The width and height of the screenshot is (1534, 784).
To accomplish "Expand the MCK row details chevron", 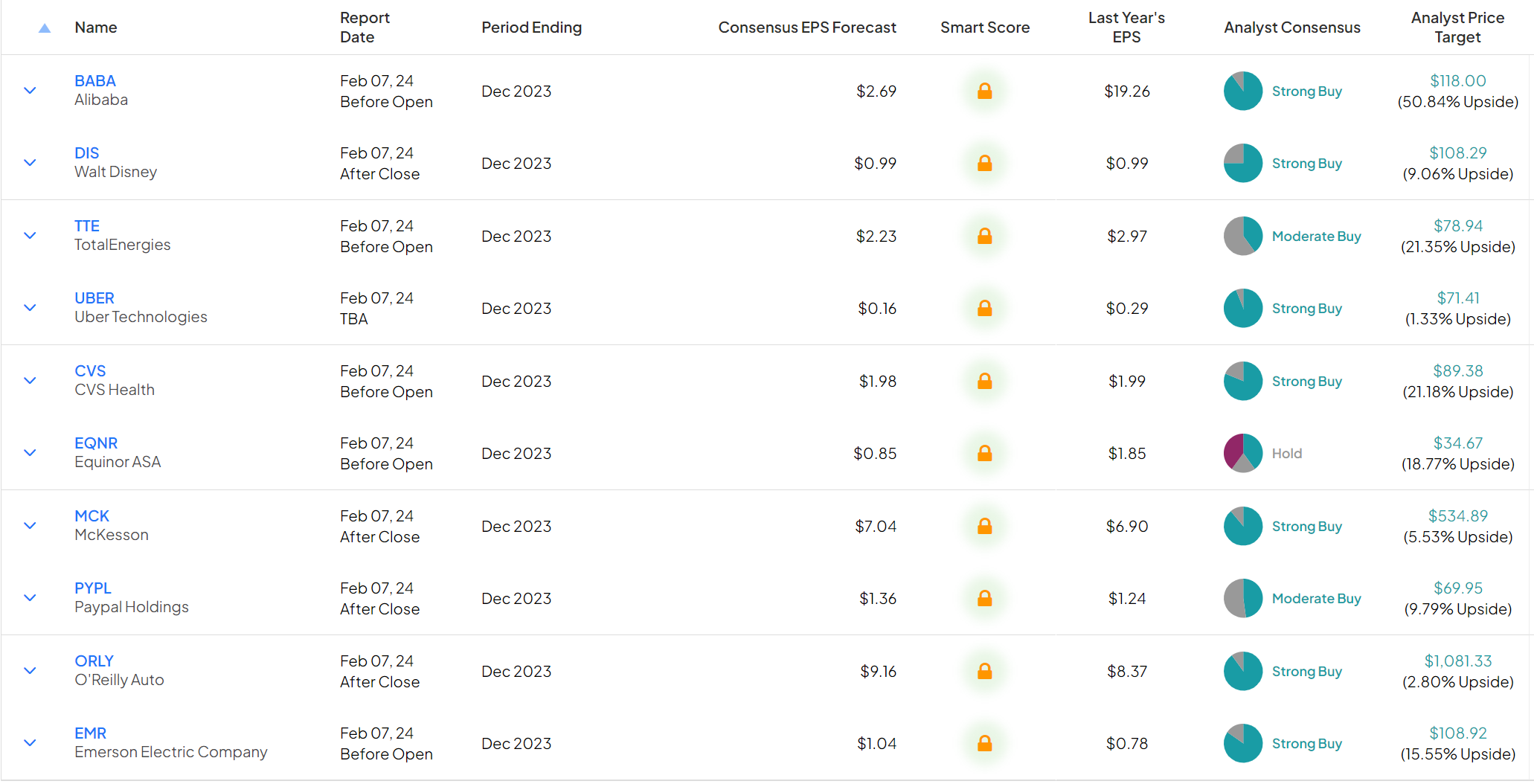I will pos(30,526).
